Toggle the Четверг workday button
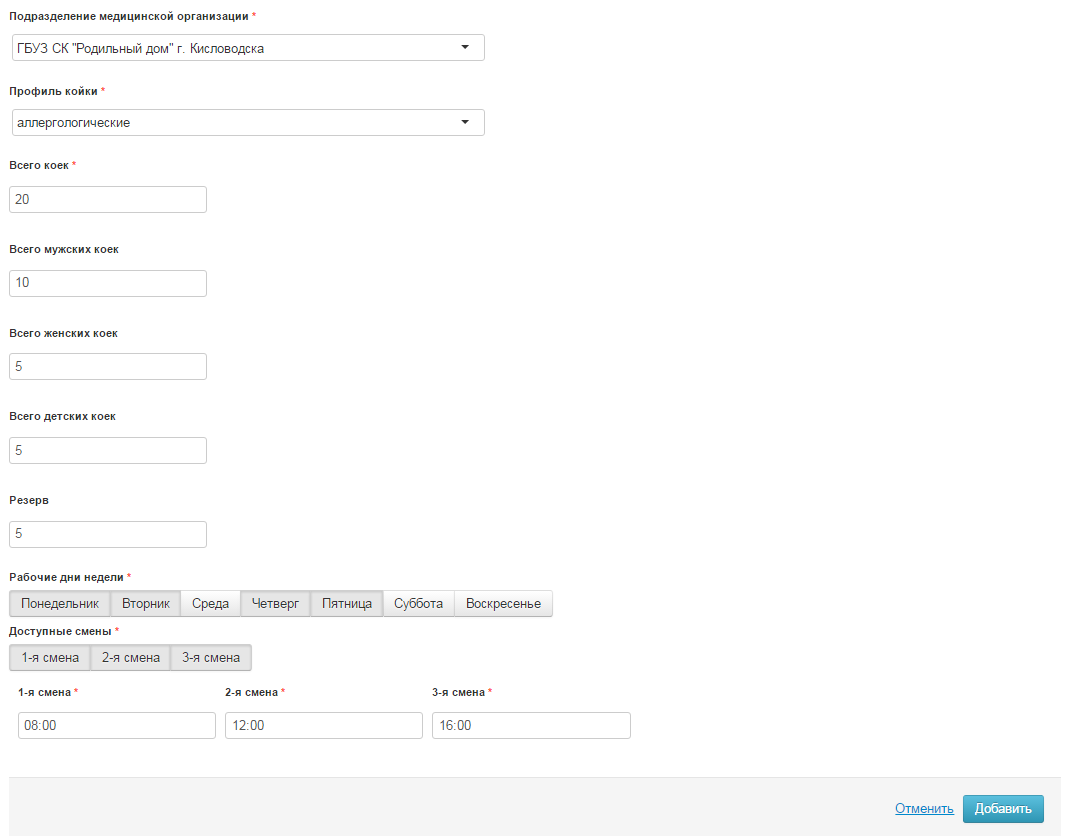The image size is (1066, 836). [x=275, y=604]
